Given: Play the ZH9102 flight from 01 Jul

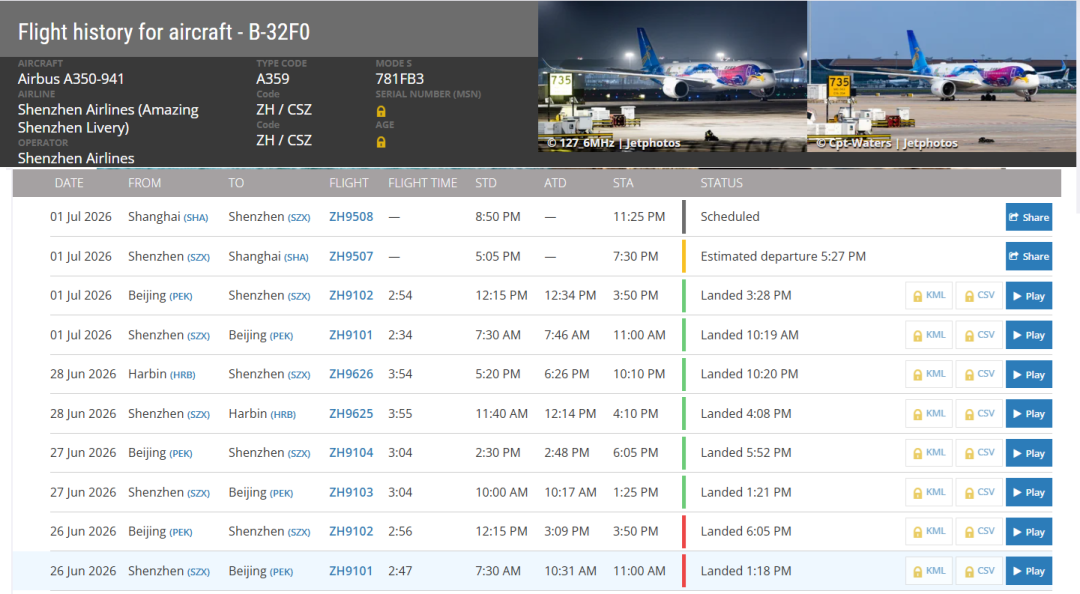Looking at the screenshot, I should 1028,296.
